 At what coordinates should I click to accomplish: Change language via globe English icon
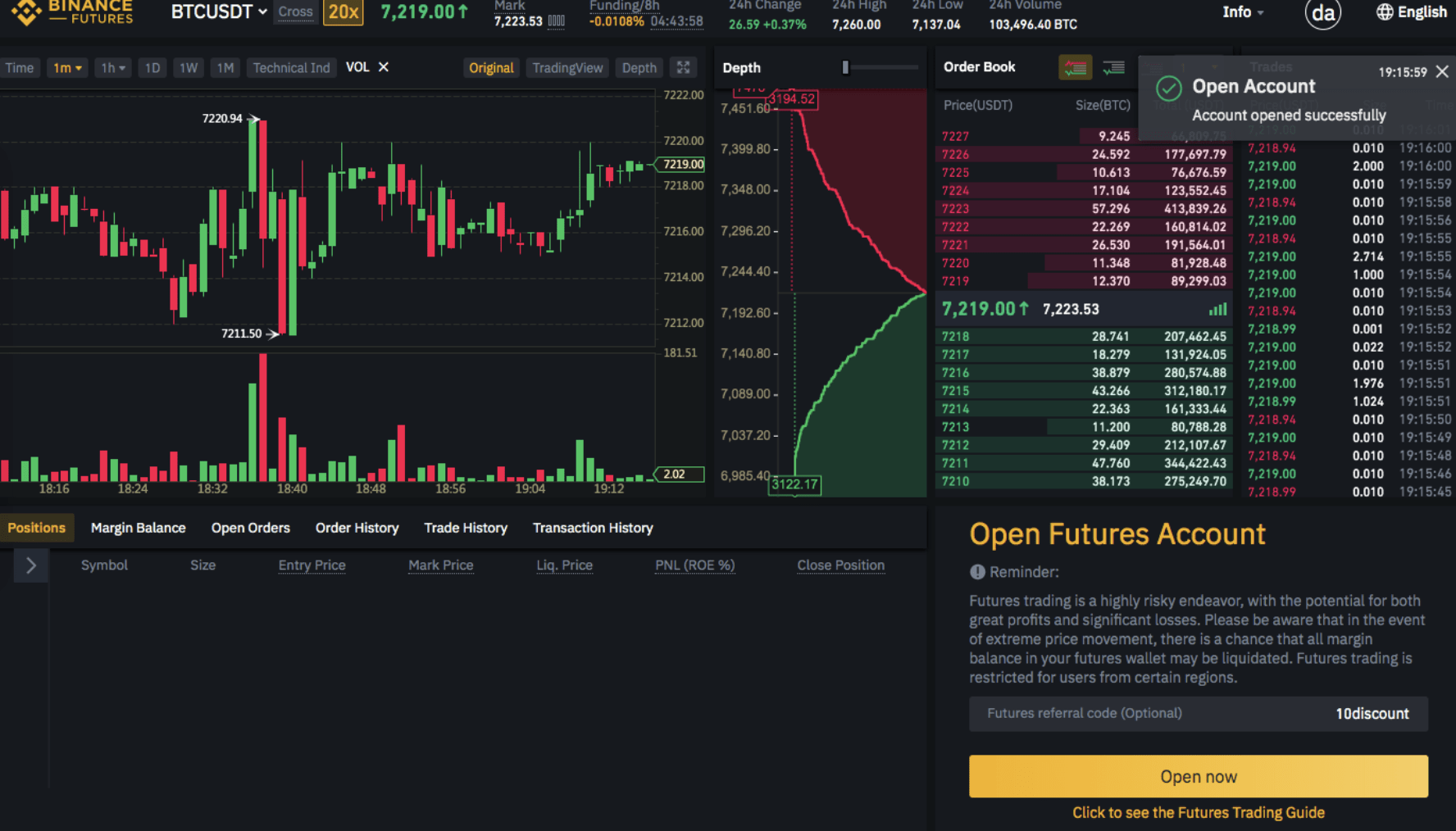[1411, 12]
